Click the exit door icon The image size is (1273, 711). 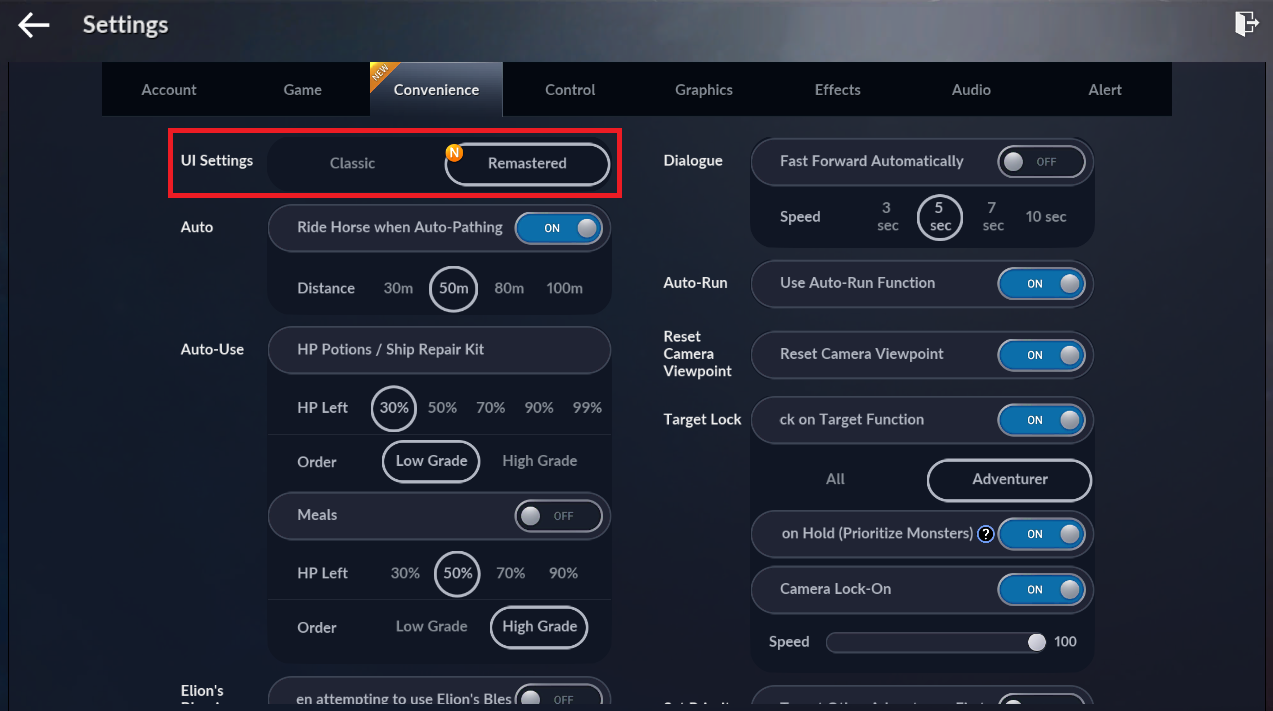(x=1246, y=24)
